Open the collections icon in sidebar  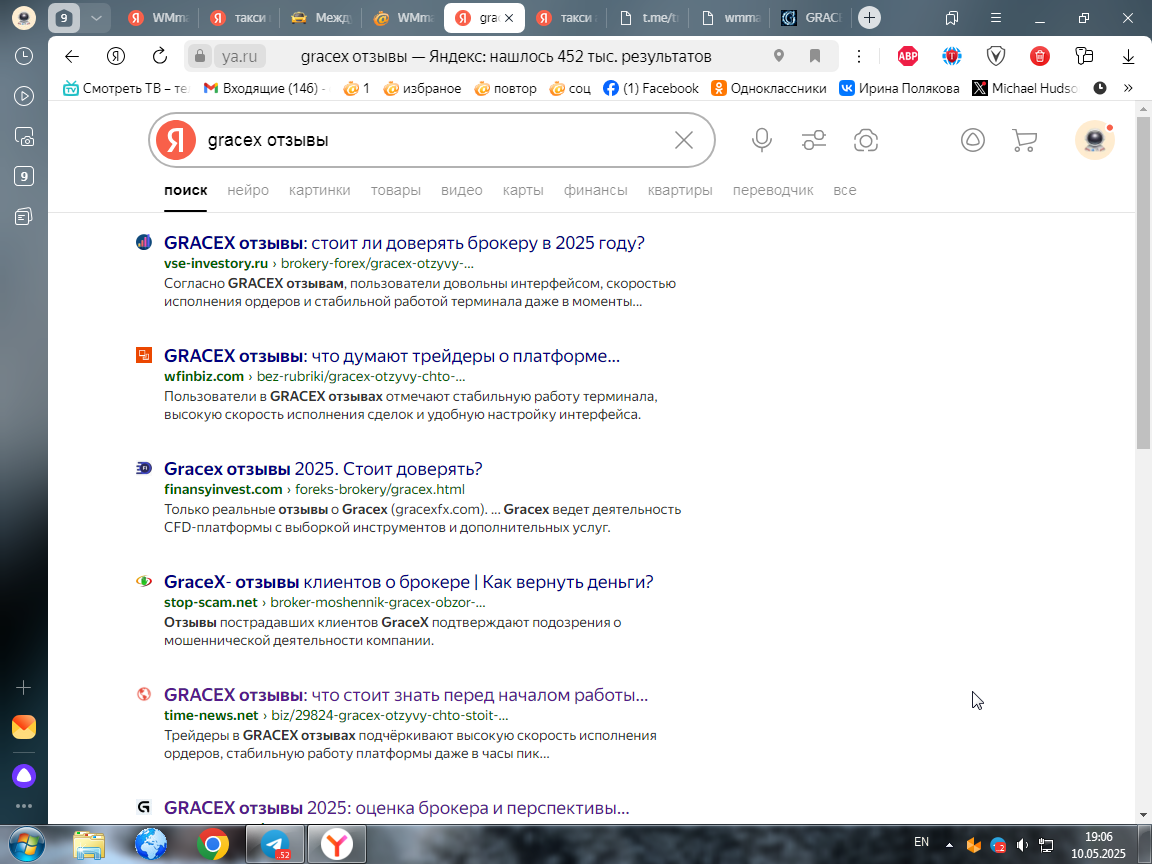(24, 216)
